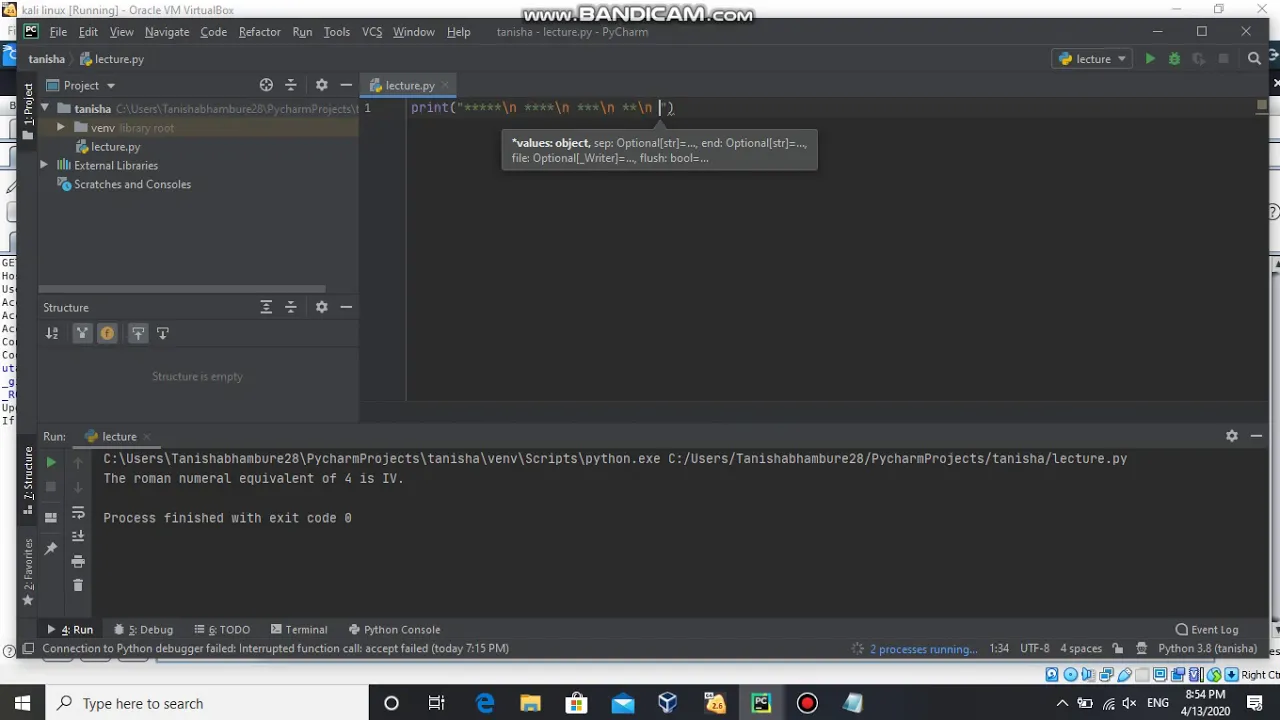Image resolution: width=1280 pixels, height=720 pixels.
Task: Expand External Libraries node
Action: click(44, 165)
